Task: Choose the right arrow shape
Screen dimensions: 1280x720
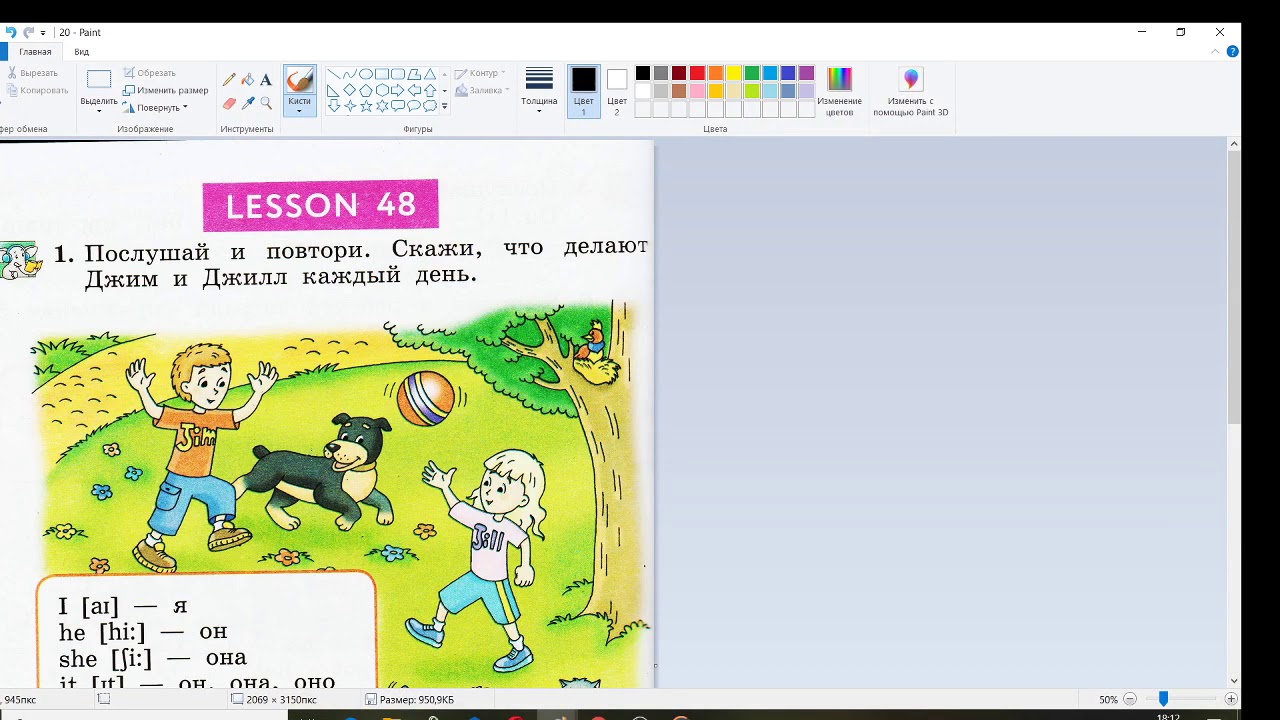Action: click(398, 90)
